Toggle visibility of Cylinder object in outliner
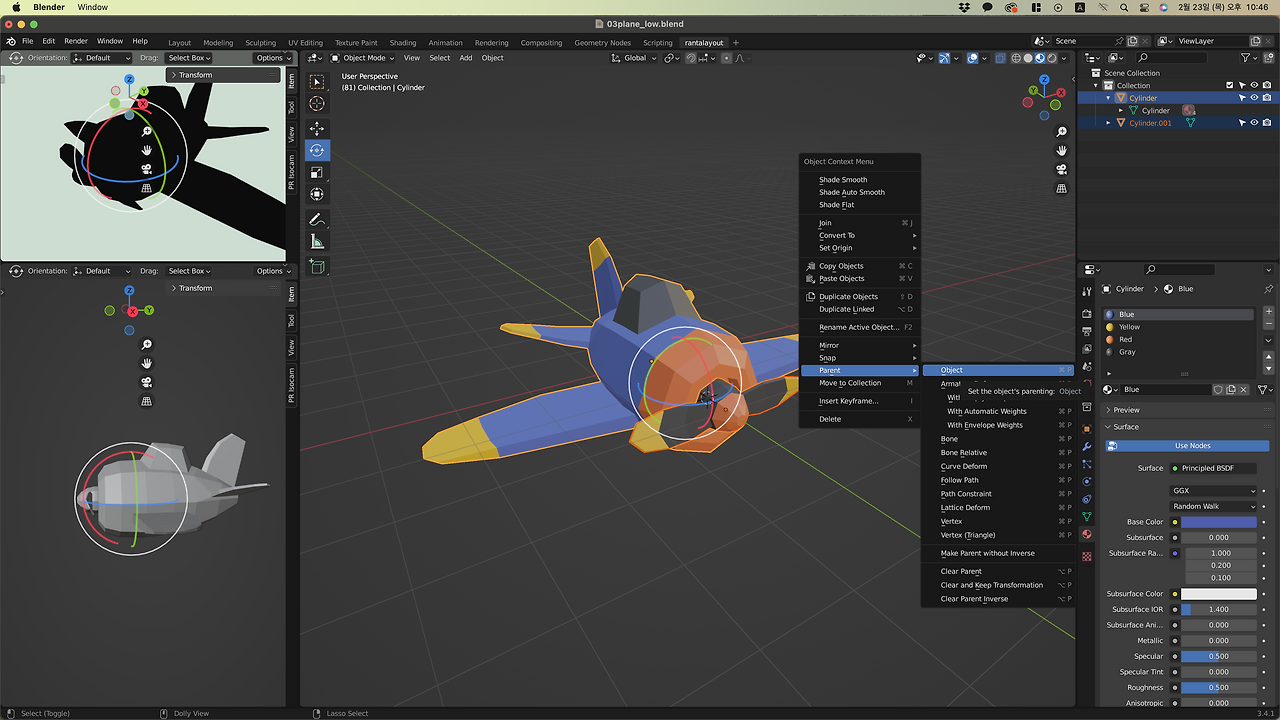 1254,98
